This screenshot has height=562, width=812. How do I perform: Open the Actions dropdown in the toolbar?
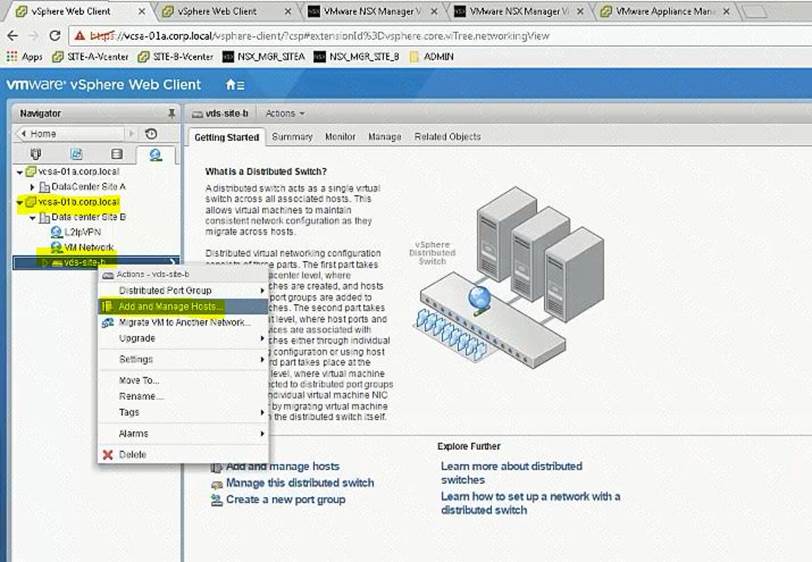(x=285, y=114)
